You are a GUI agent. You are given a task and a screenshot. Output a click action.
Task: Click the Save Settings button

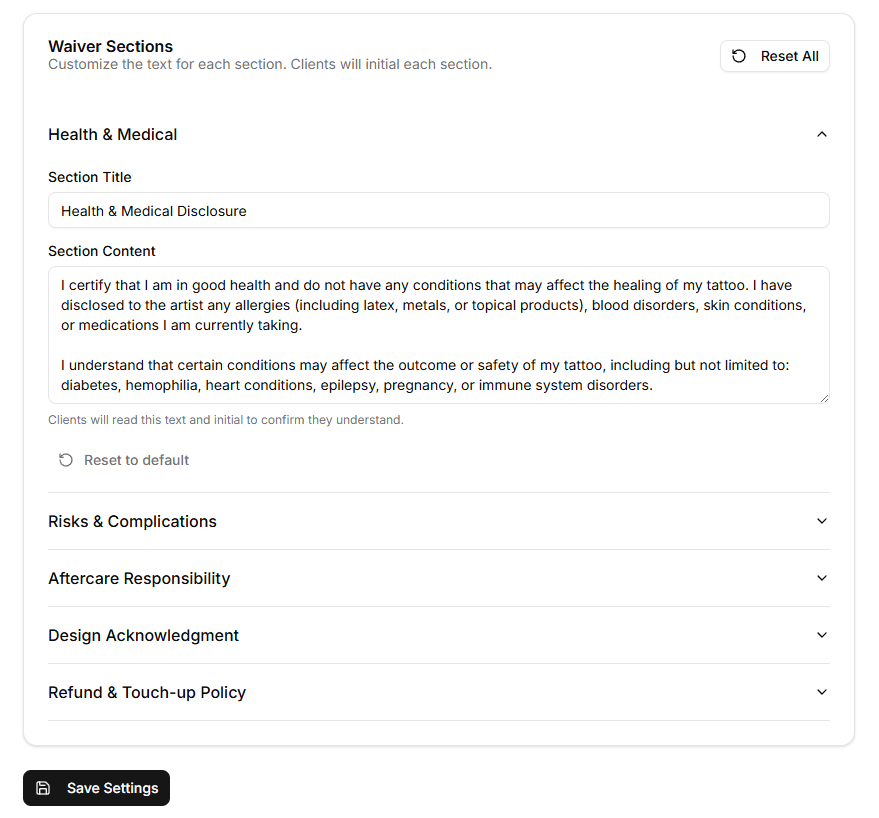pos(96,788)
